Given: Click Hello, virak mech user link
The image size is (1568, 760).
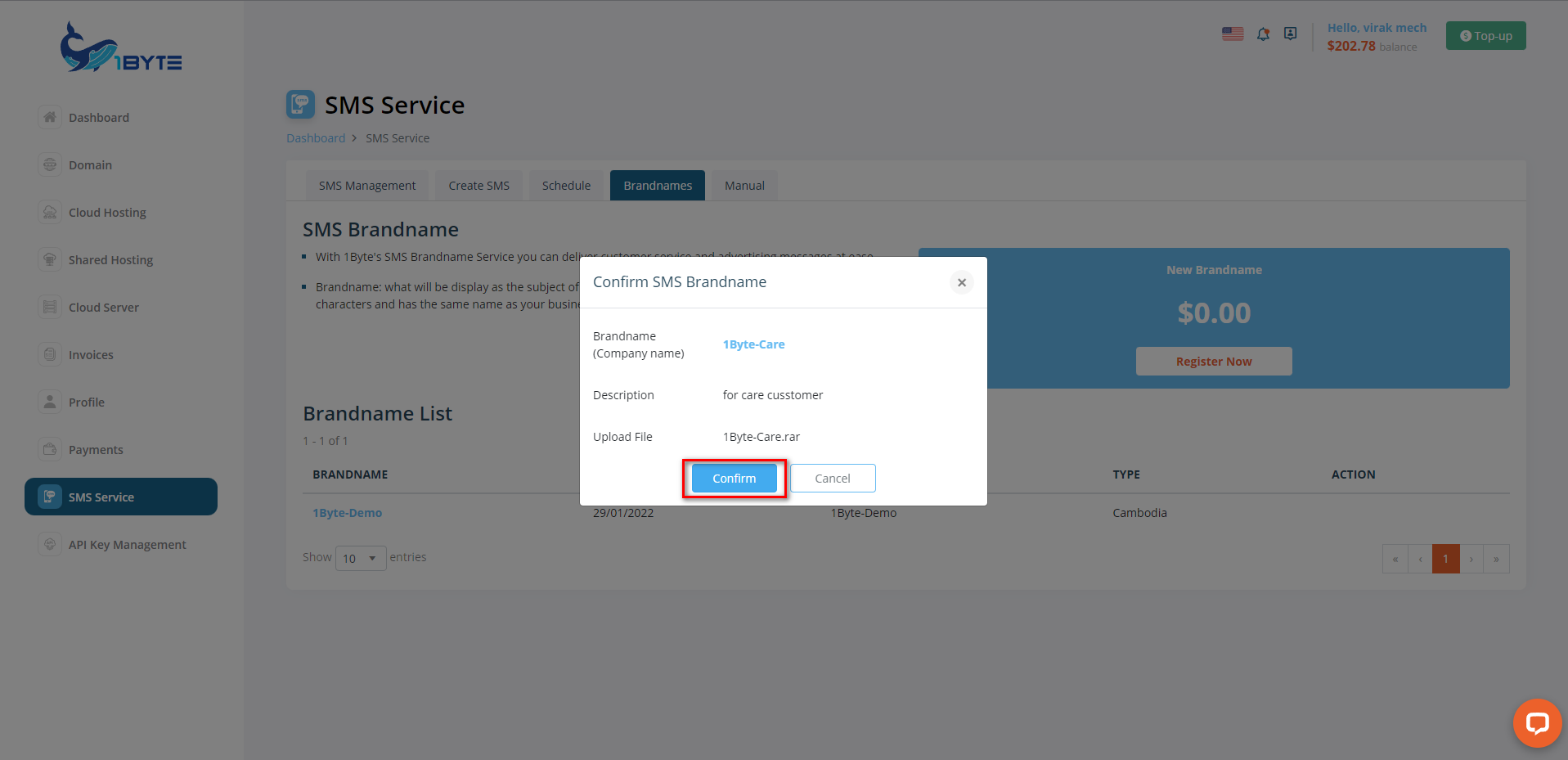Looking at the screenshot, I should click(x=1377, y=28).
